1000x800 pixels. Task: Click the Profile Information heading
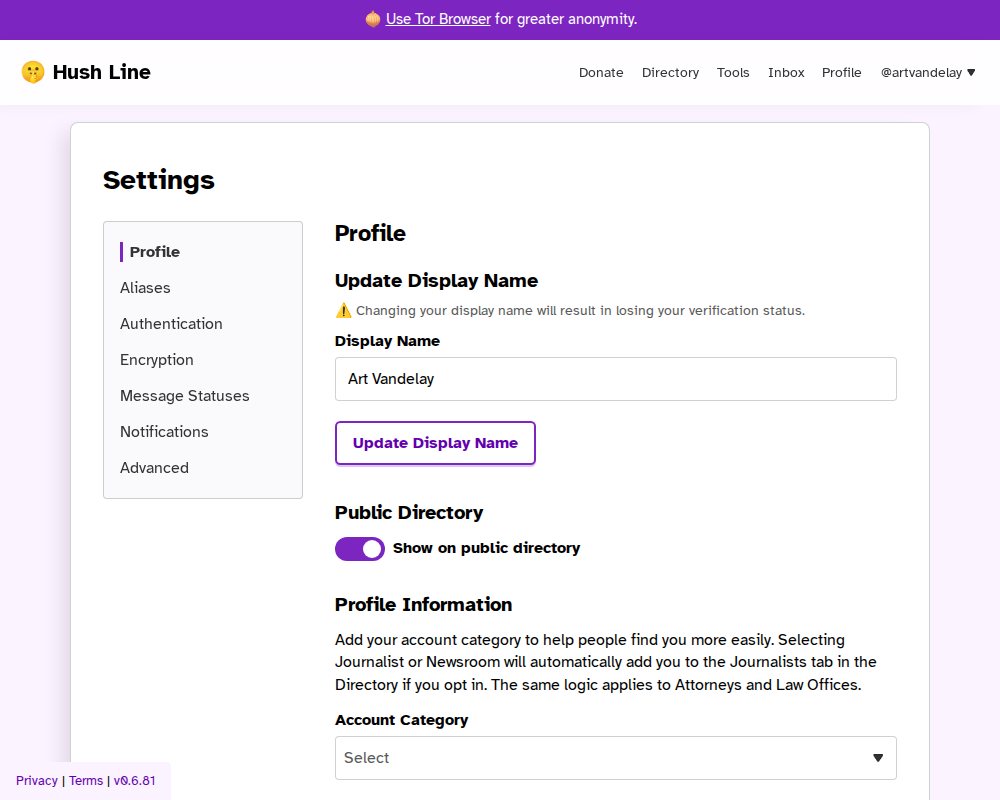tap(423, 605)
